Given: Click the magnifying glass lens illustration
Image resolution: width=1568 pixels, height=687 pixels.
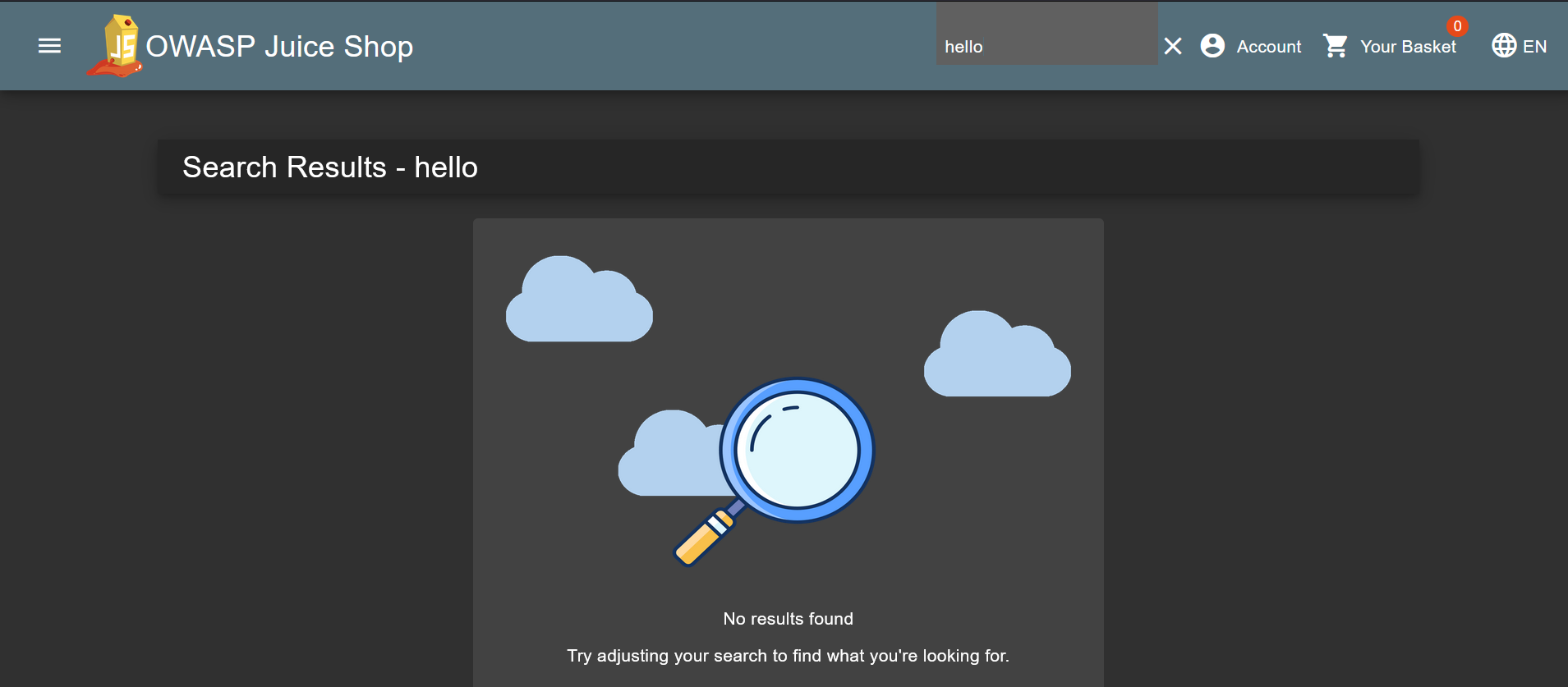Looking at the screenshot, I should pos(797,450).
